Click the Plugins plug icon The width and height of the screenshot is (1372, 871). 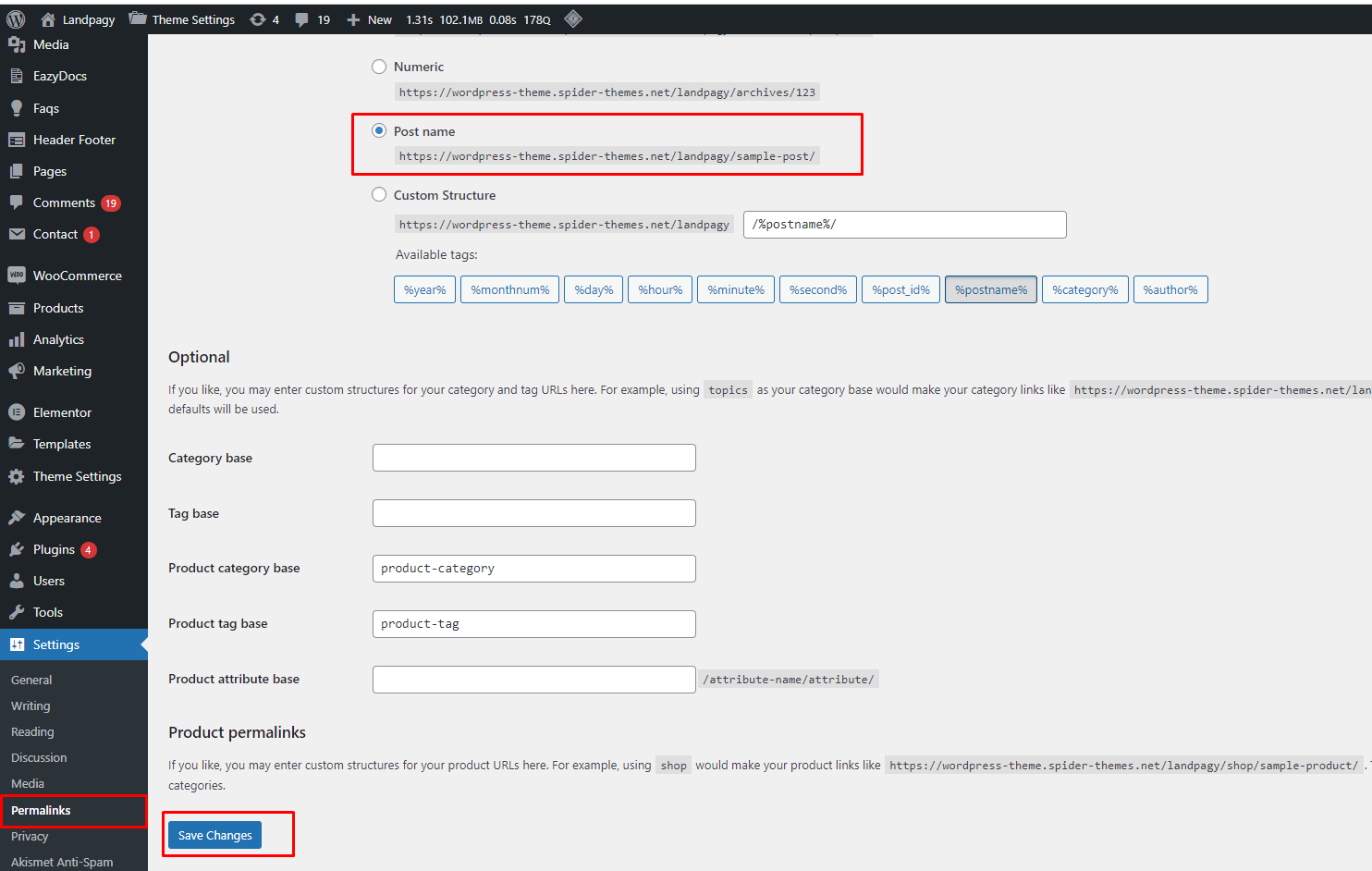pos(17,549)
